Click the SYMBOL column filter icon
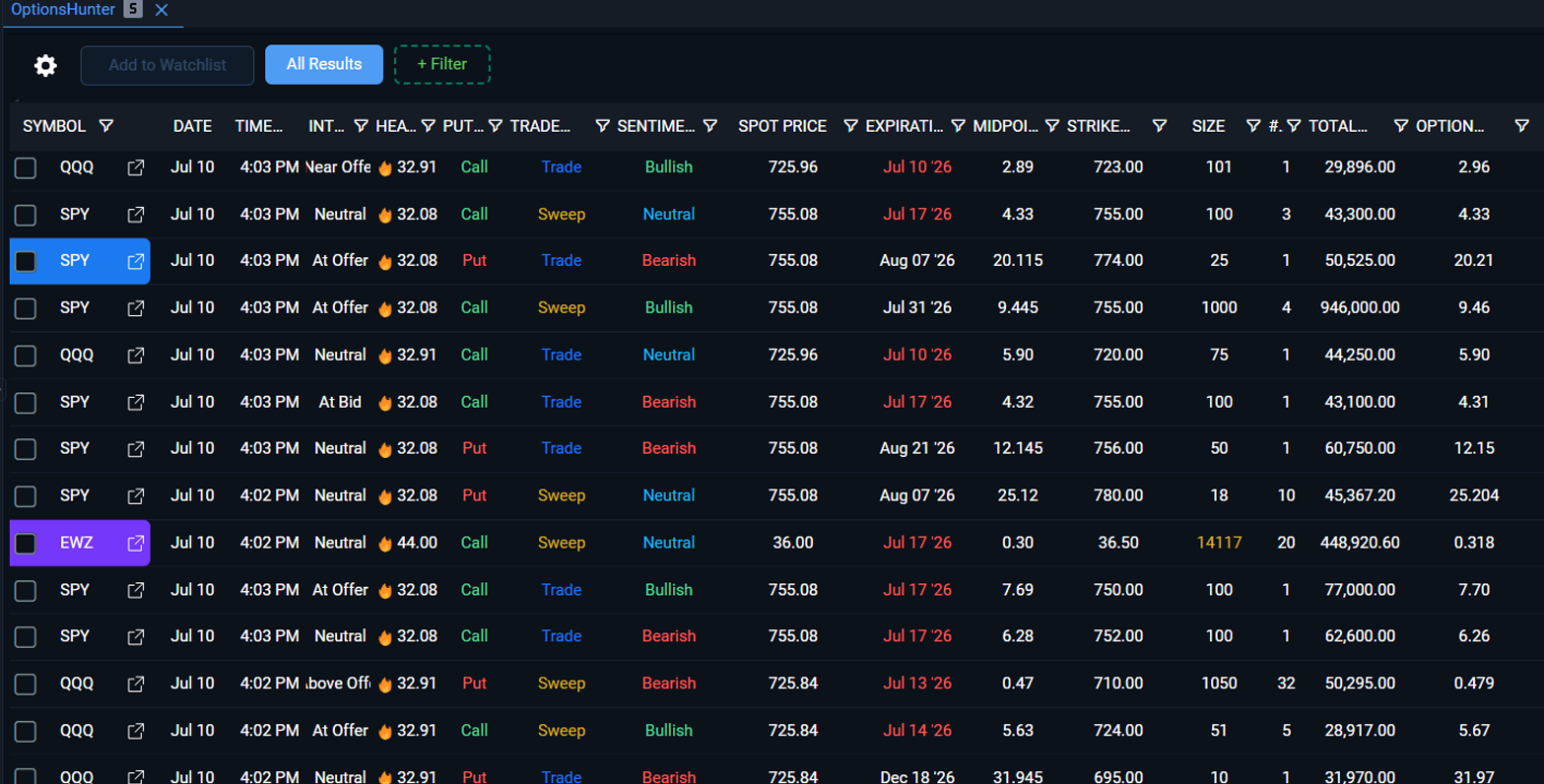This screenshot has height=784, width=1544. click(x=106, y=126)
